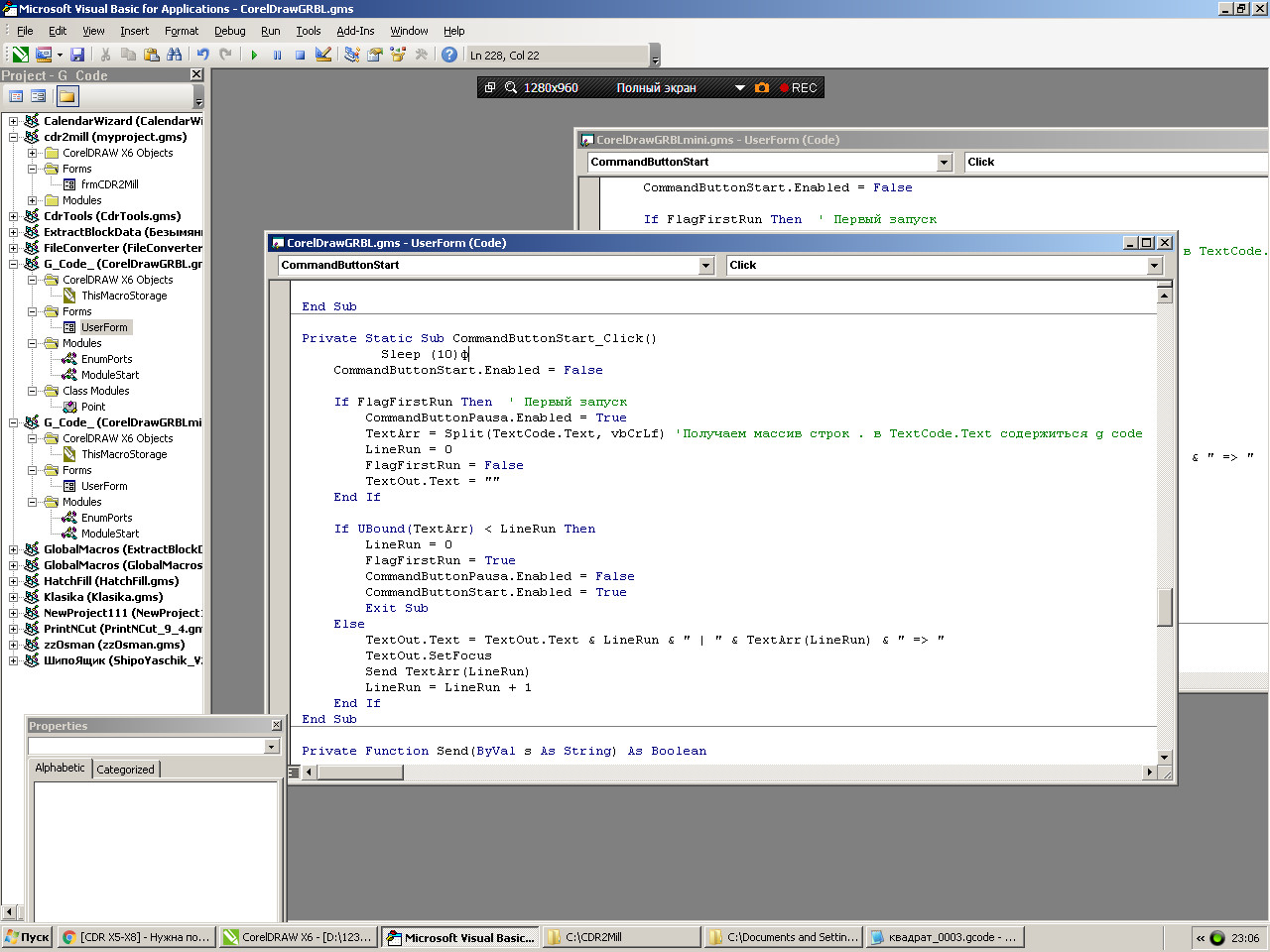Open the CommandButtonStart object dropdown
Screen dimensions: 1270x952
[705, 266]
